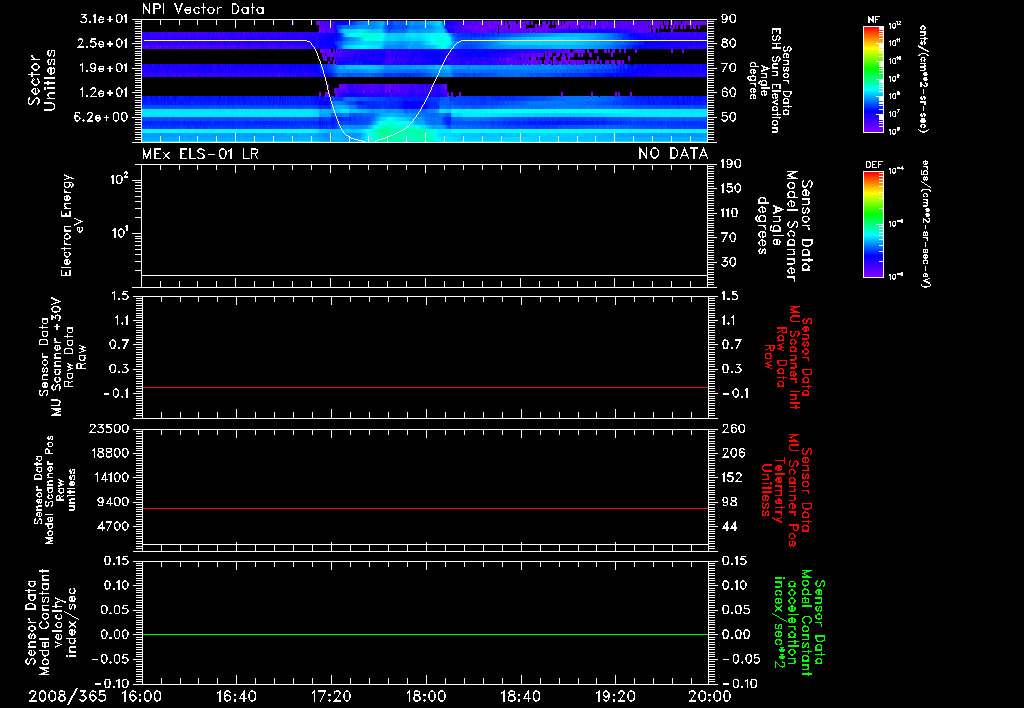The image size is (1024, 708).
Task: Click the "18:00" time axis label
Action: pyautogui.click(x=426, y=696)
